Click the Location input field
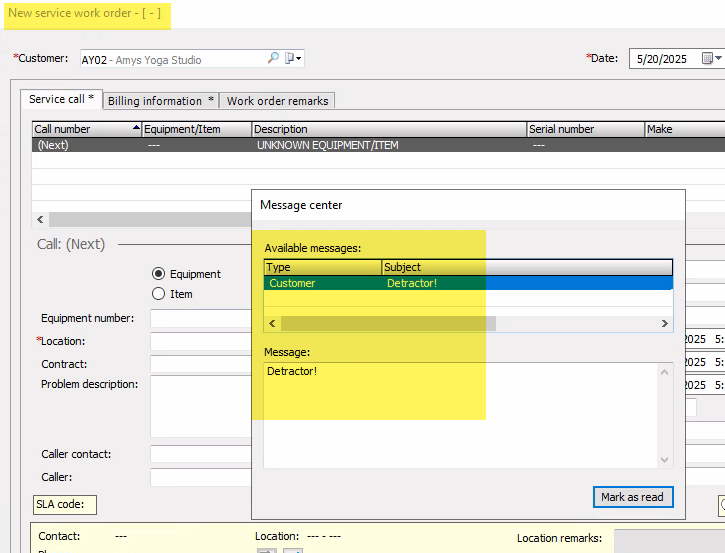 201,341
